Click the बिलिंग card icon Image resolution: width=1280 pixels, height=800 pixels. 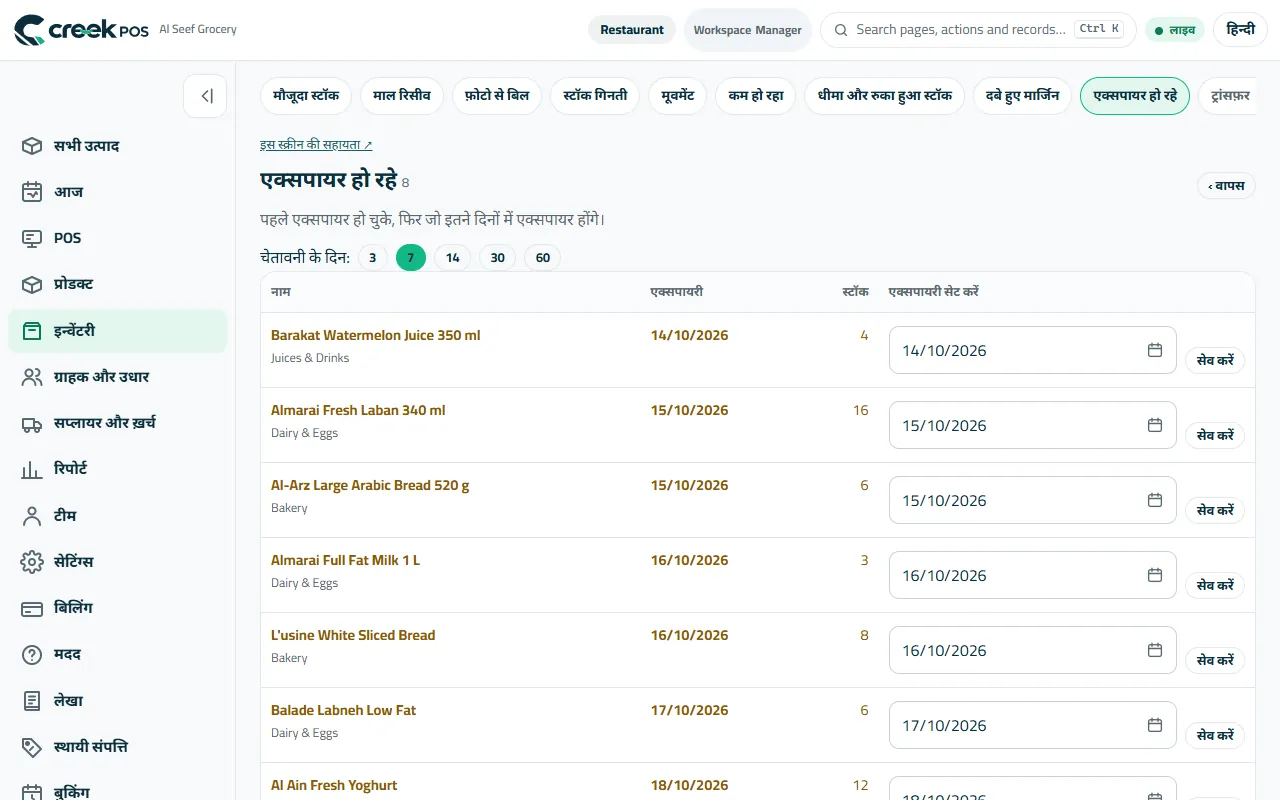click(32, 608)
